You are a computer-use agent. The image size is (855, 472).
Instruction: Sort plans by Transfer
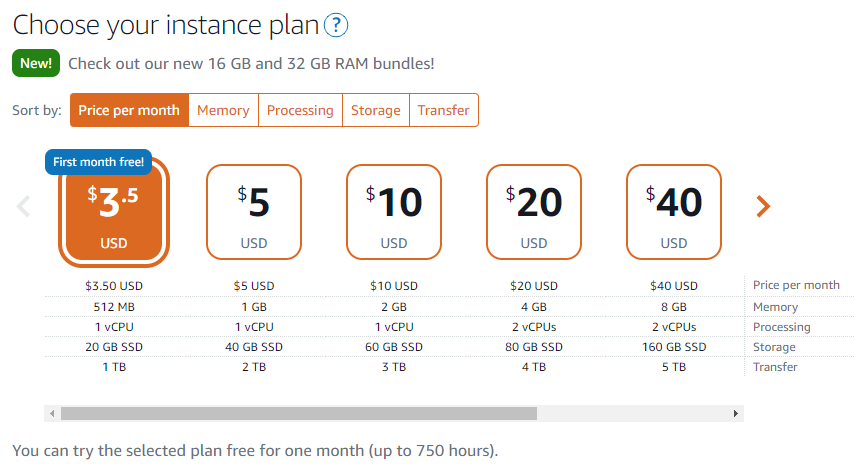[x=444, y=110]
